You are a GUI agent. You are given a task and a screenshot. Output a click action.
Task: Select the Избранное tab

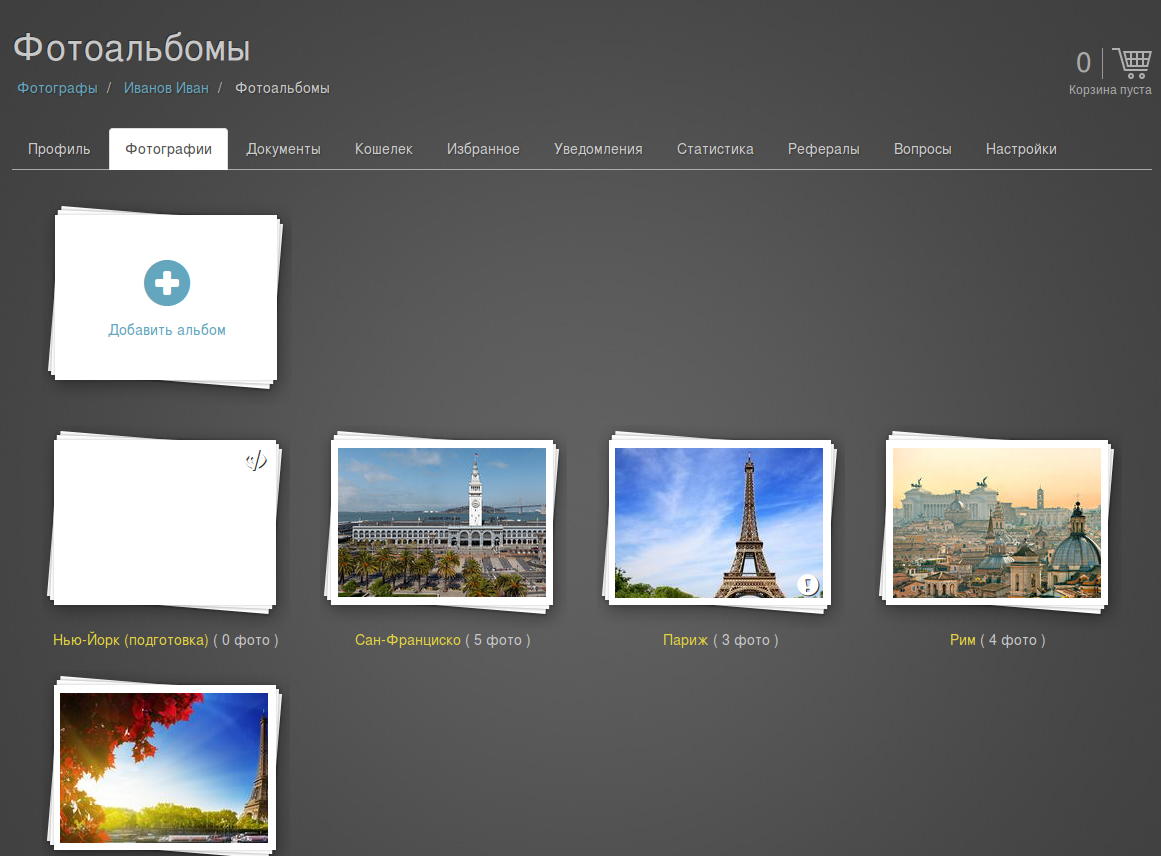pyautogui.click(x=483, y=149)
